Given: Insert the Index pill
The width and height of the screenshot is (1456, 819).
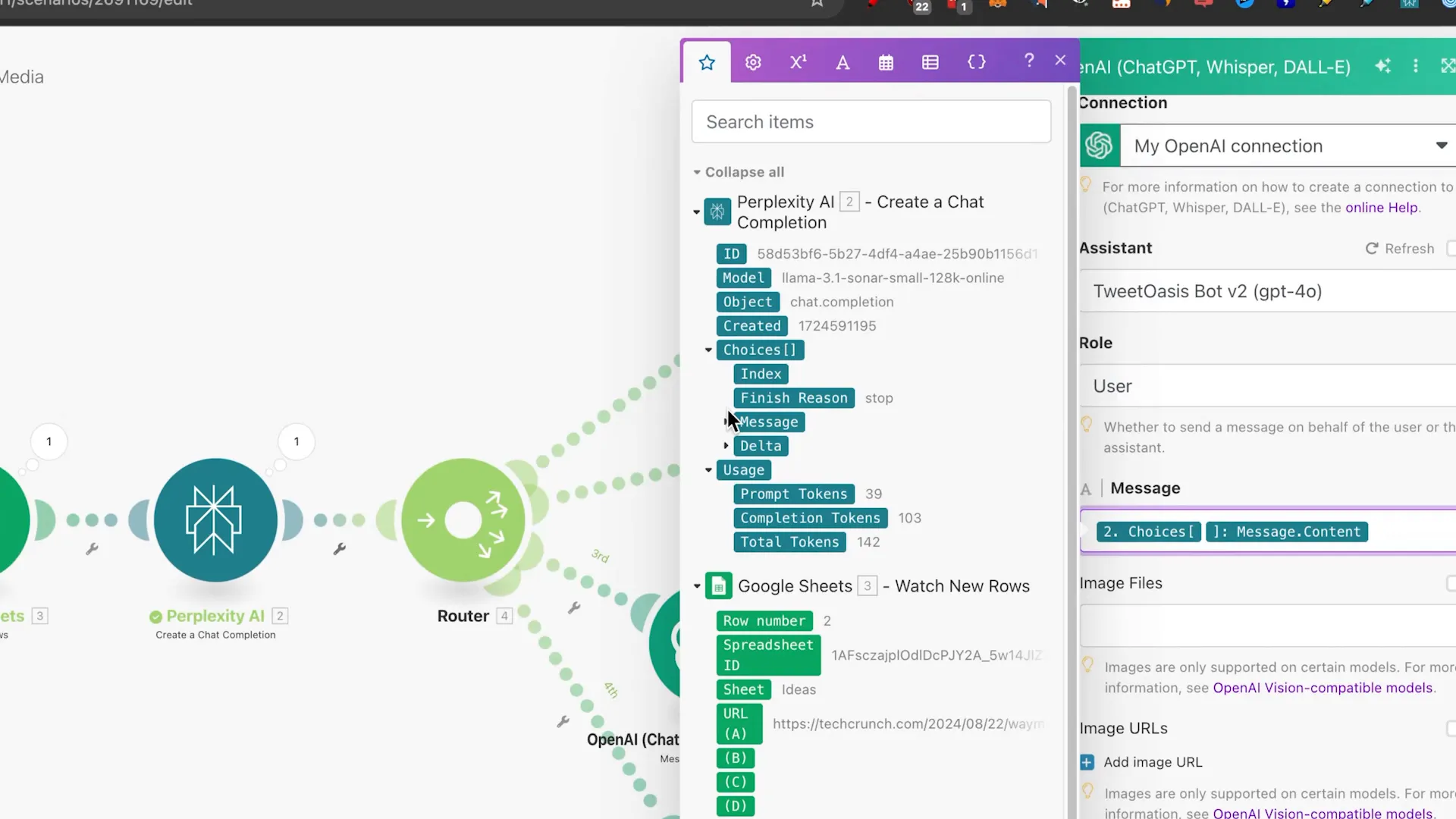Looking at the screenshot, I should pos(761,374).
